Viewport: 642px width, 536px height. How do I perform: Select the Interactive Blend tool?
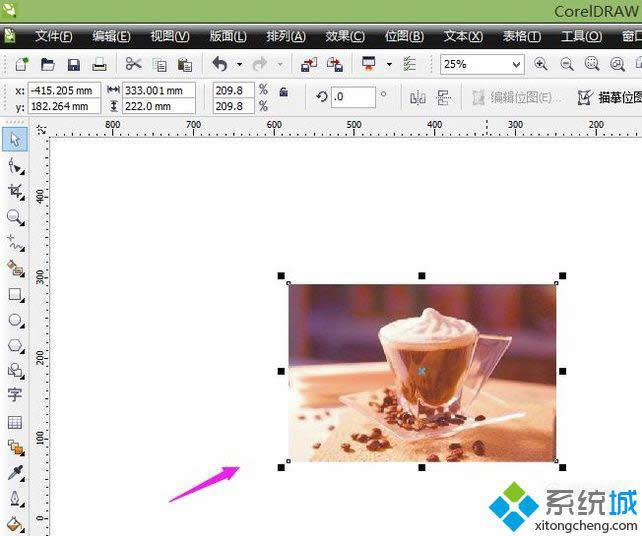pyautogui.click(x=16, y=448)
